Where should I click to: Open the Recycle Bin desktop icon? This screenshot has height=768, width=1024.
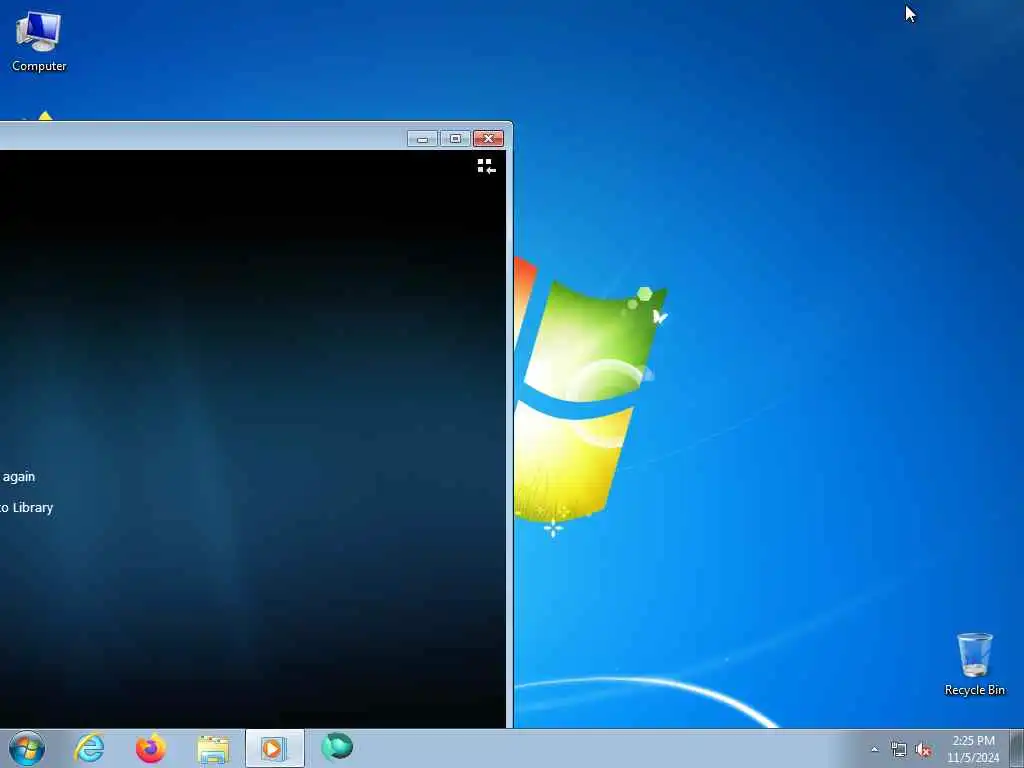[x=974, y=664]
